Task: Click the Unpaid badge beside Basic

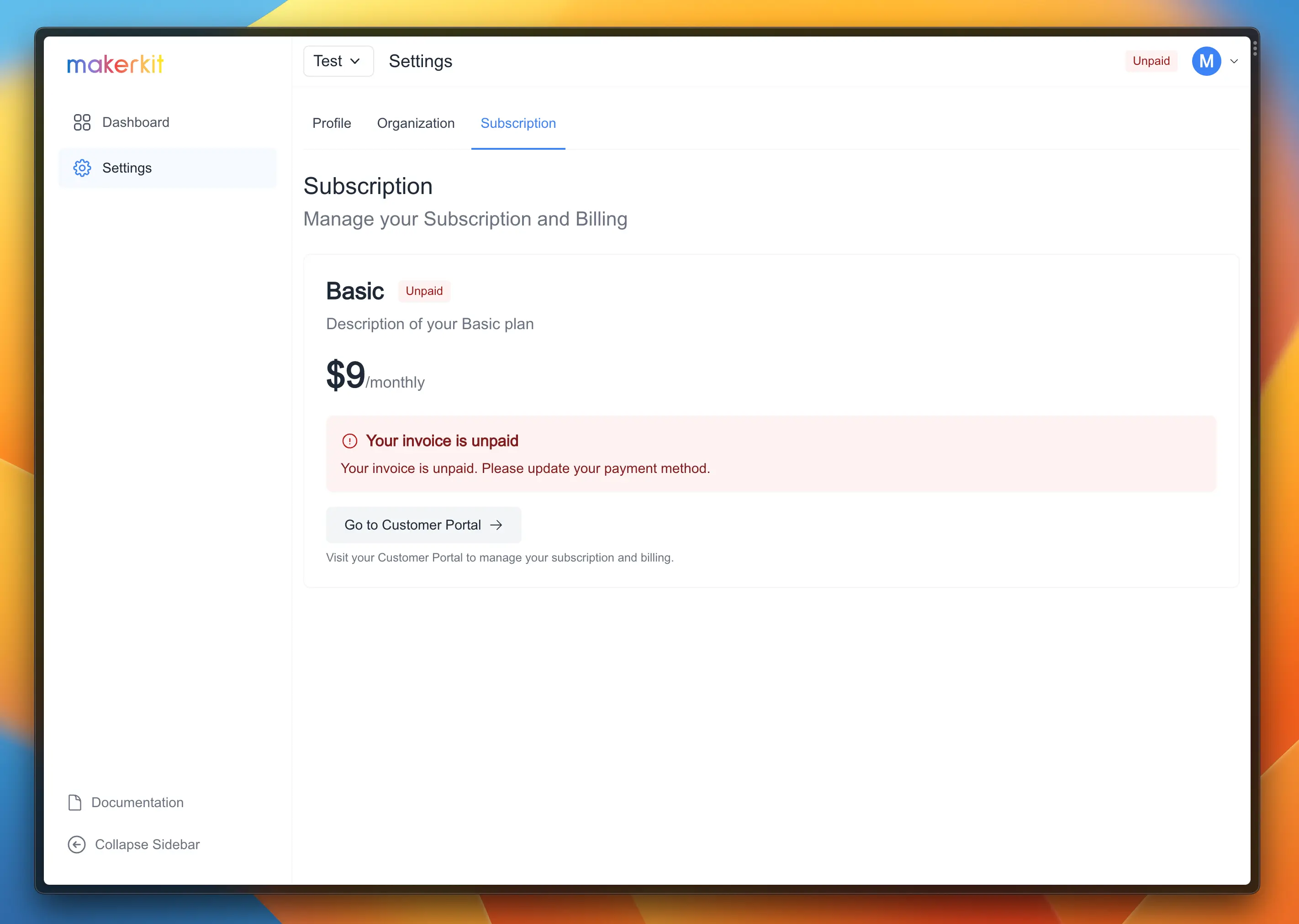Action: coord(423,291)
